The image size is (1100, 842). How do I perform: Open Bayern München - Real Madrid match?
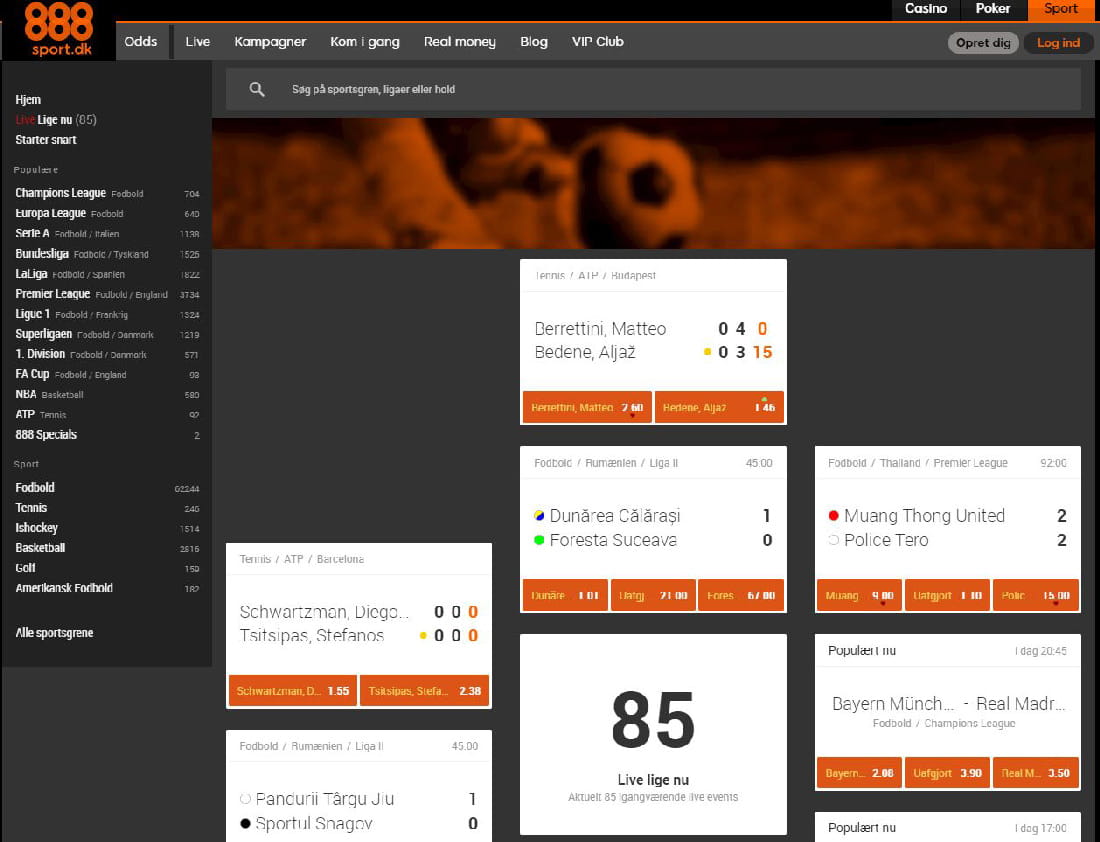[x=948, y=704]
